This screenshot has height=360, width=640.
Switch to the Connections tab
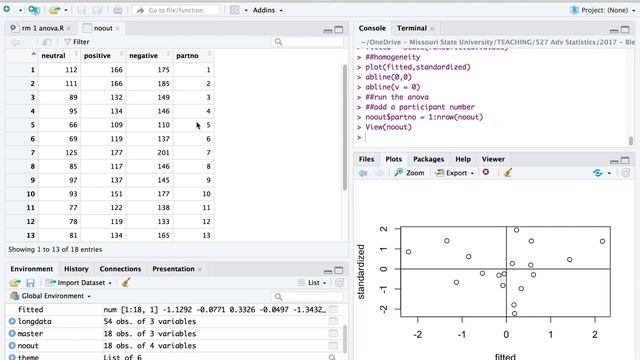(x=120, y=269)
